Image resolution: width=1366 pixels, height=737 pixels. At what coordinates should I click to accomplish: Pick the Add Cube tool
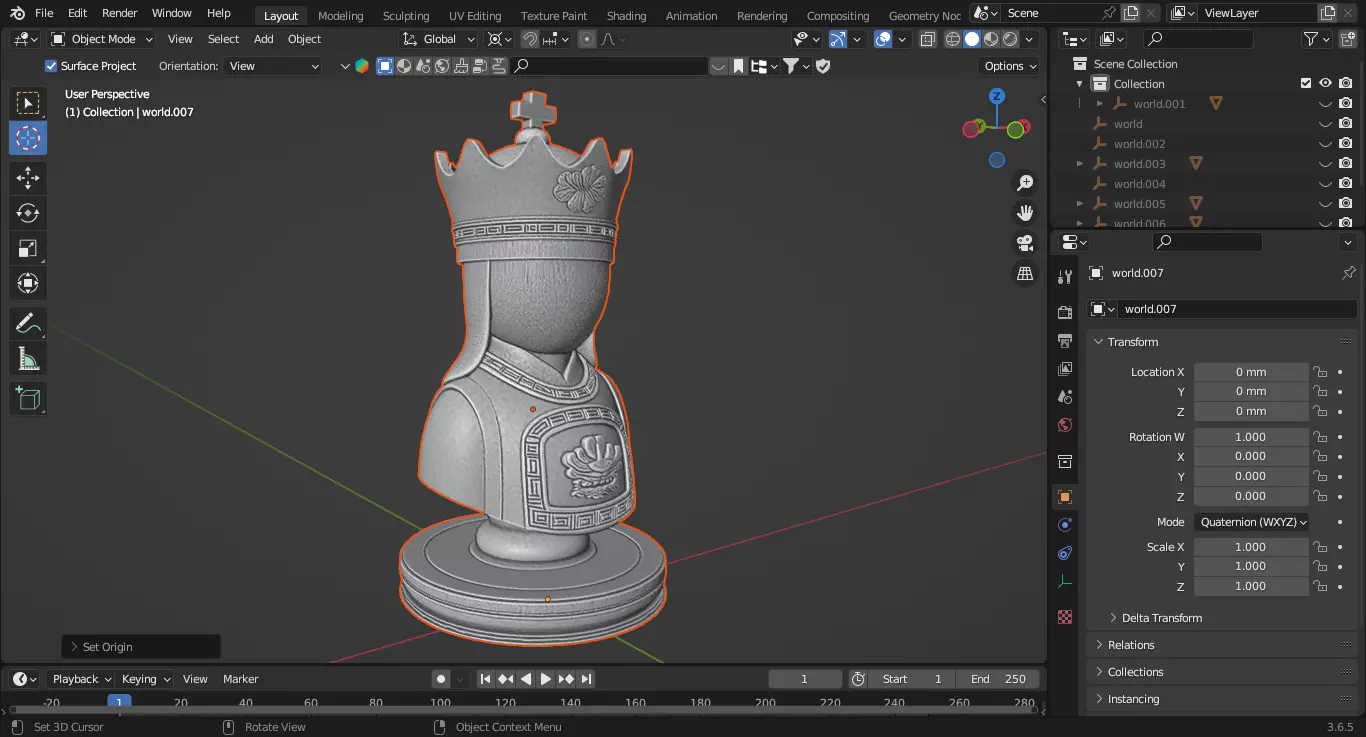point(28,398)
